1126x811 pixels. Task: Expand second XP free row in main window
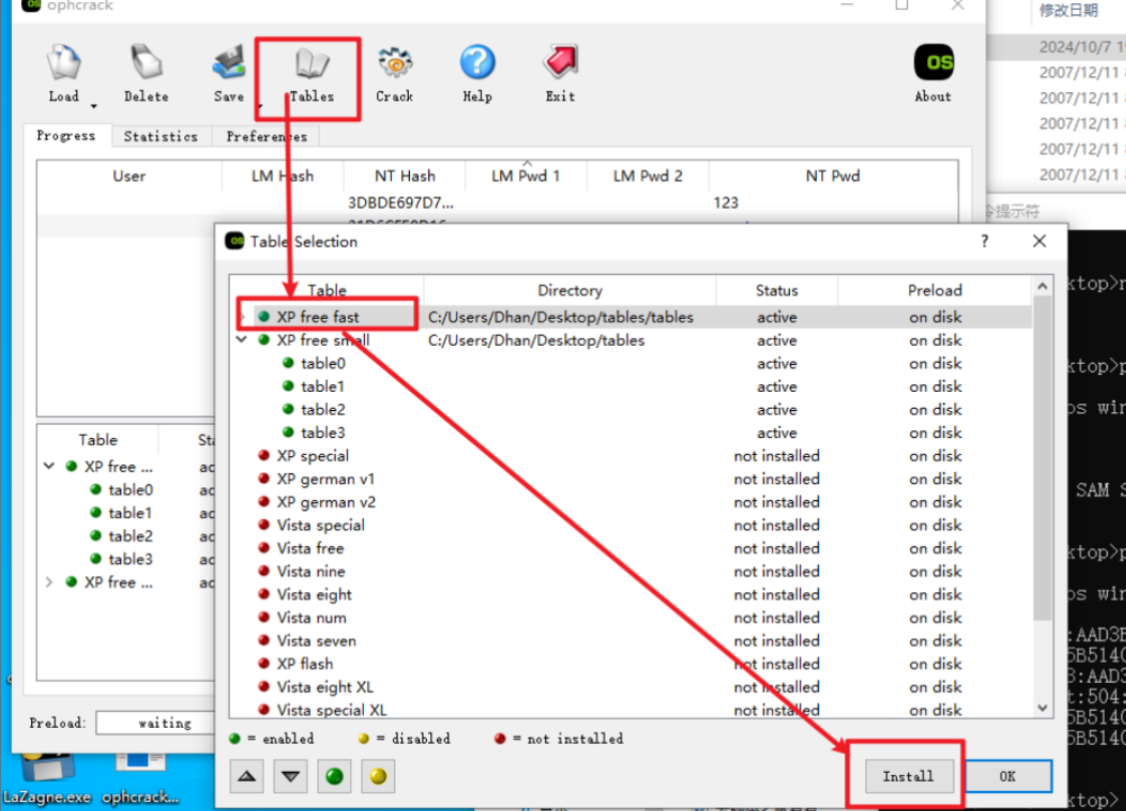[49, 582]
